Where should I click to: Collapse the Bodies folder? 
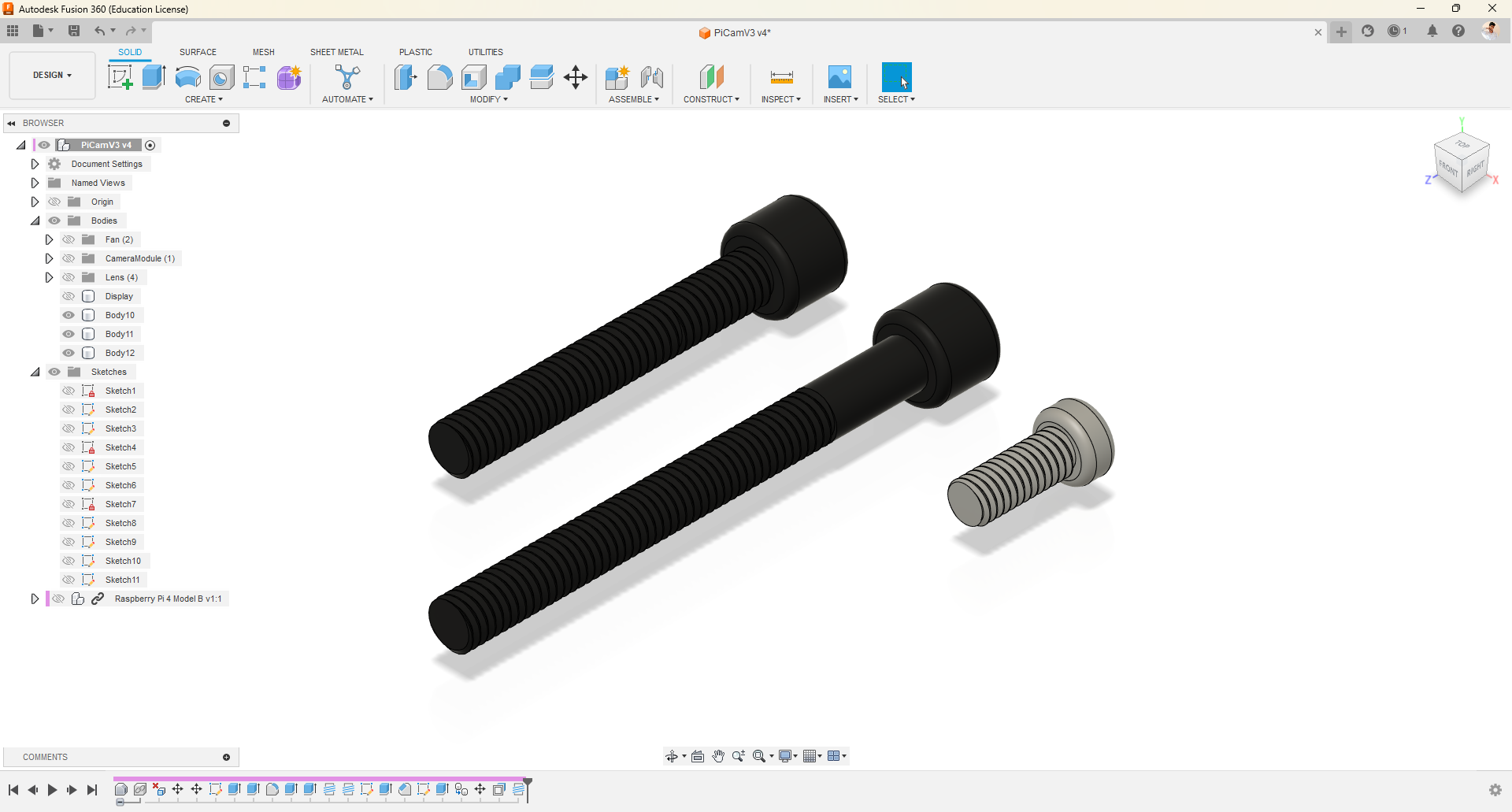35,221
